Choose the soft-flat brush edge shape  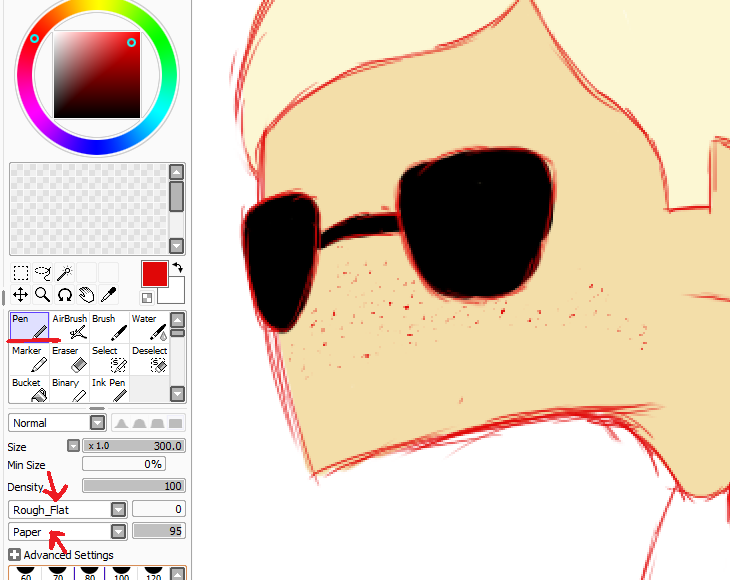point(157,423)
